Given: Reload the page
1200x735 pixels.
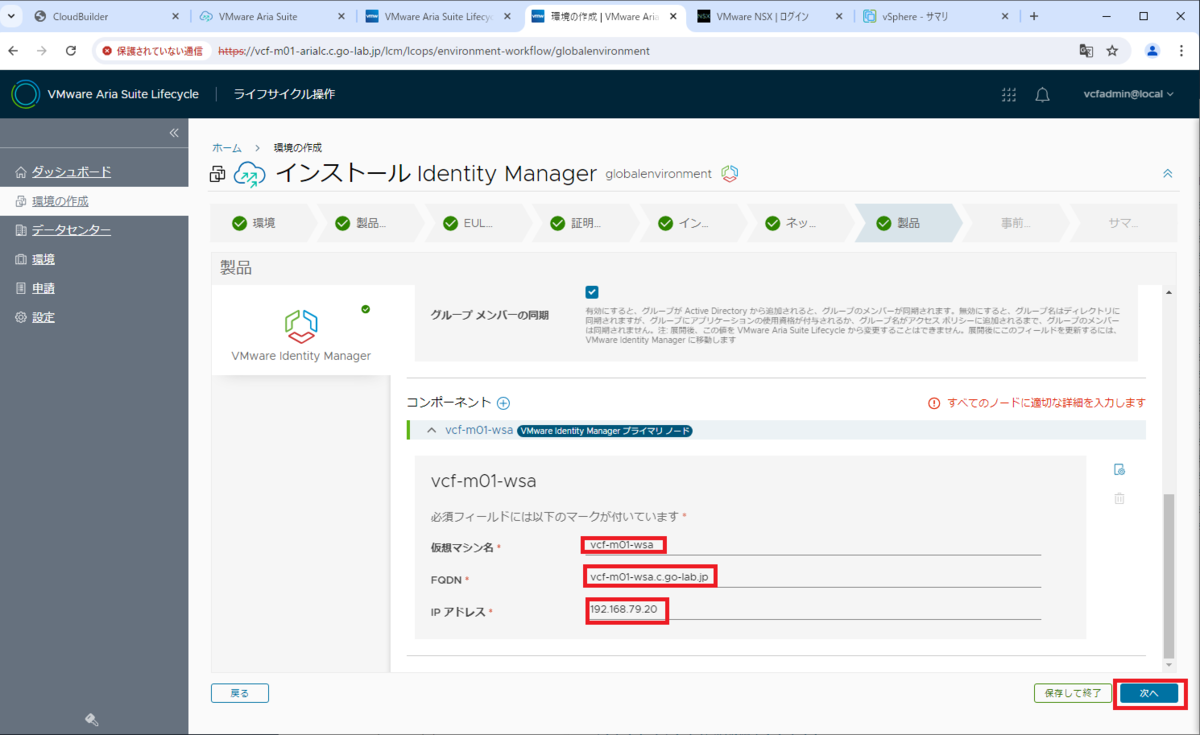Looking at the screenshot, I should [x=71, y=50].
